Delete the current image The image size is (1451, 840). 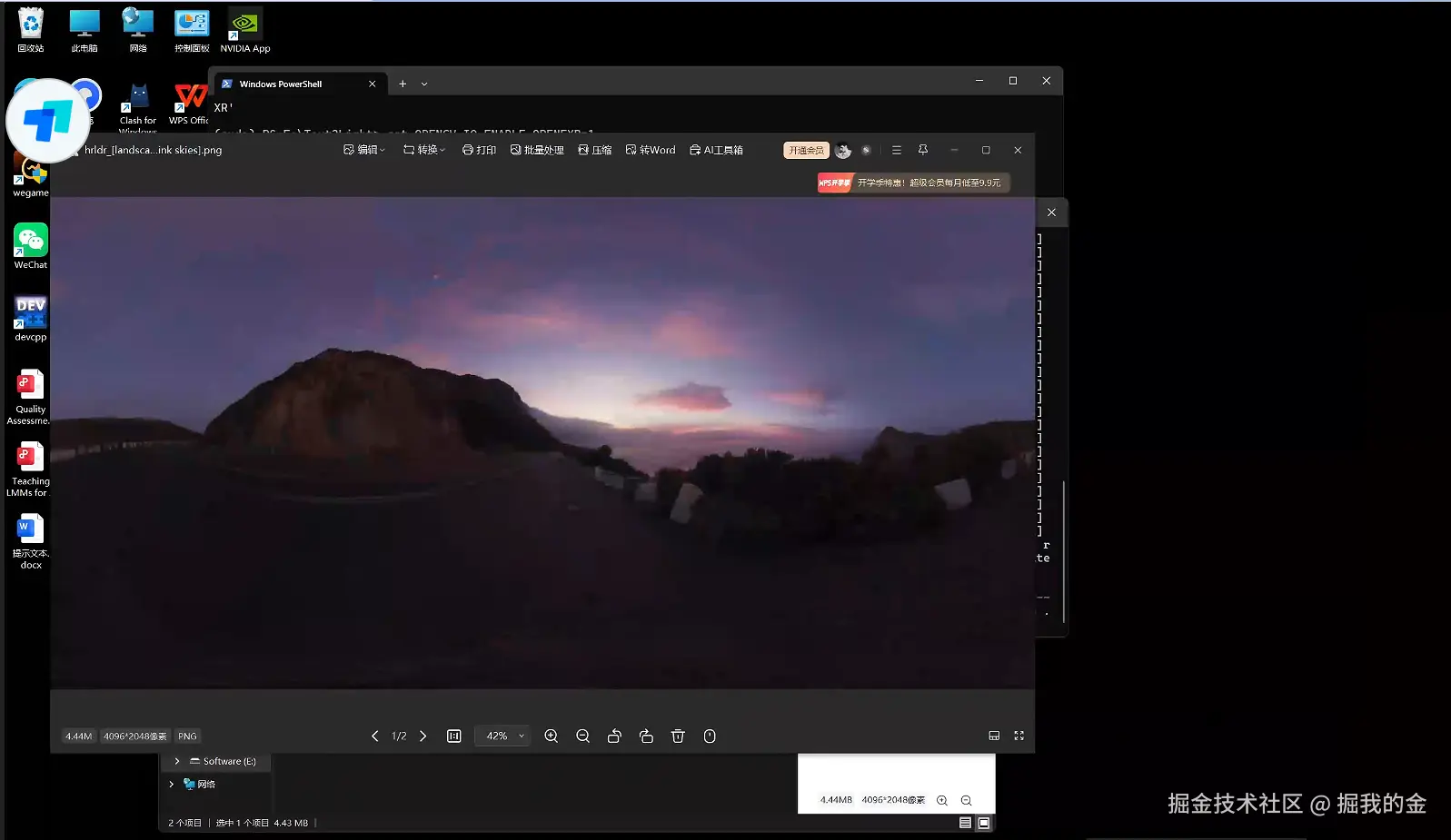point(678,736)
